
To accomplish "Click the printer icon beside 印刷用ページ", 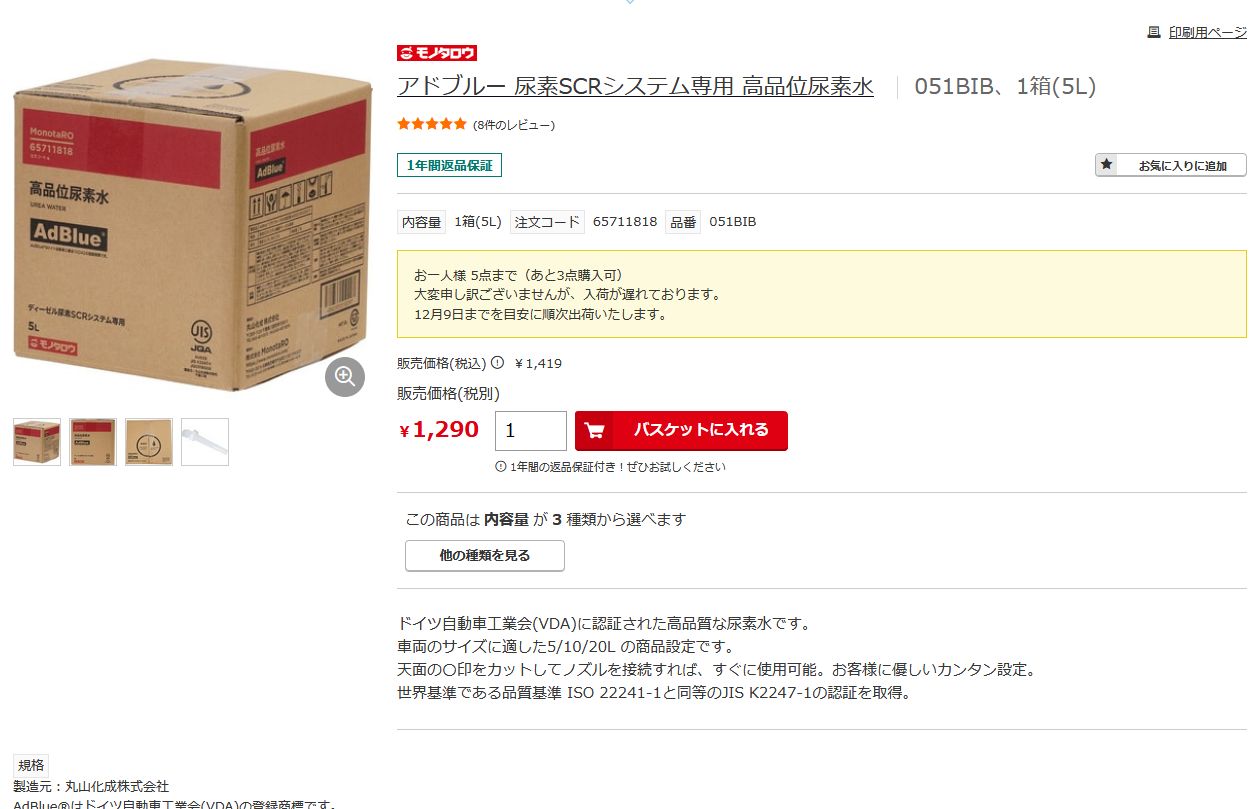I will pos(1153,32).
